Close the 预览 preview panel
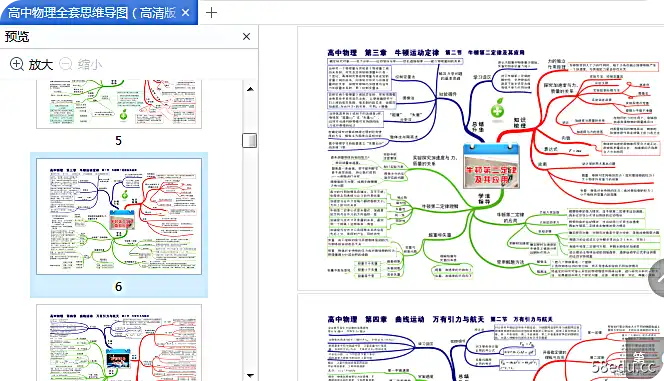 [x=246, y=37]
